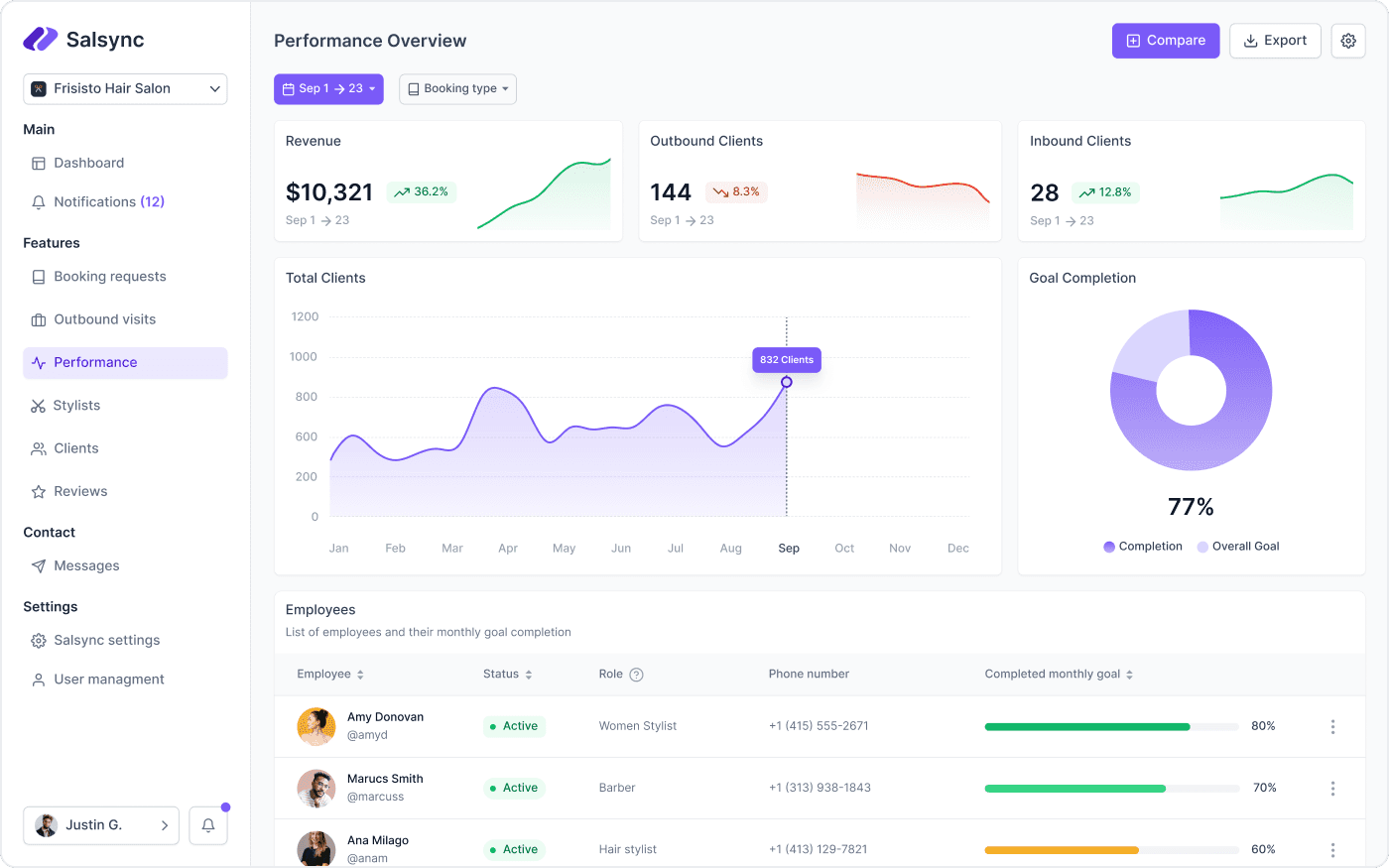Image resolution: width=1389 pixels, height=868 pixels.
Task: Open the Sep 1 → 23 date range dropdown
Action: pyautogui.click(x=328, y=88)
